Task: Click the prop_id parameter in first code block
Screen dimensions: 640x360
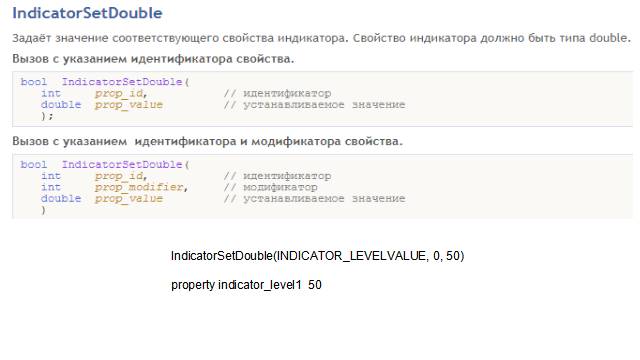Action: (x=121, y=93)
